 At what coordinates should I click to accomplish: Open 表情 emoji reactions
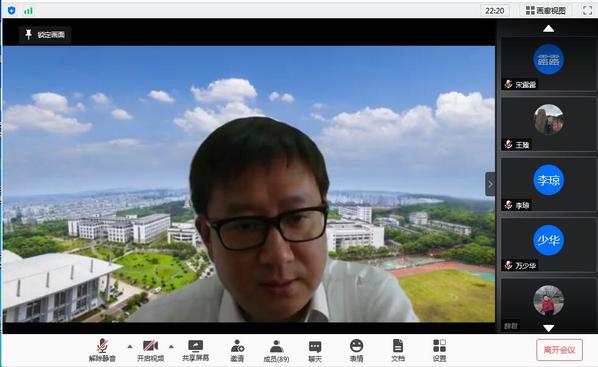(x=357, y=350)
